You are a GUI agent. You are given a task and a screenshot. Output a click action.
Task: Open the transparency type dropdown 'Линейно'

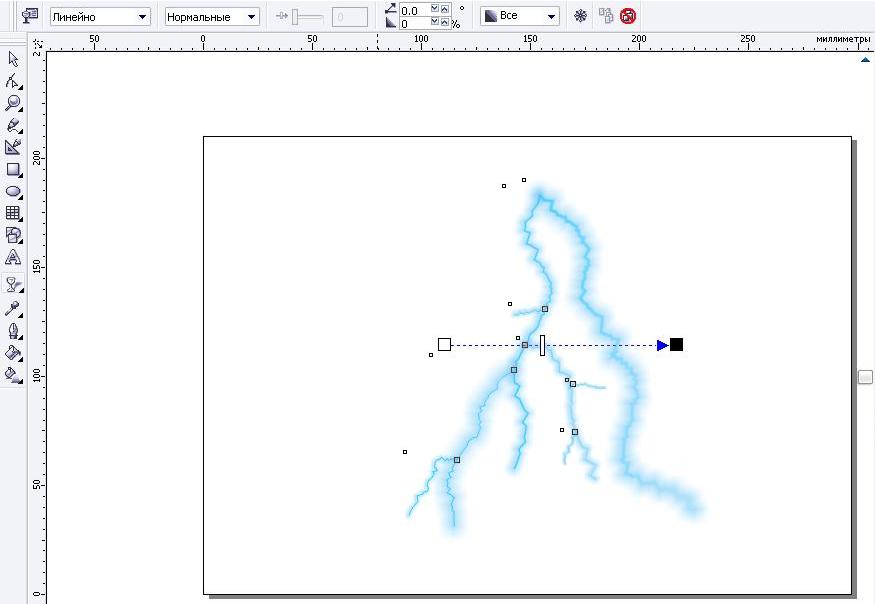[x=100, y=17]
